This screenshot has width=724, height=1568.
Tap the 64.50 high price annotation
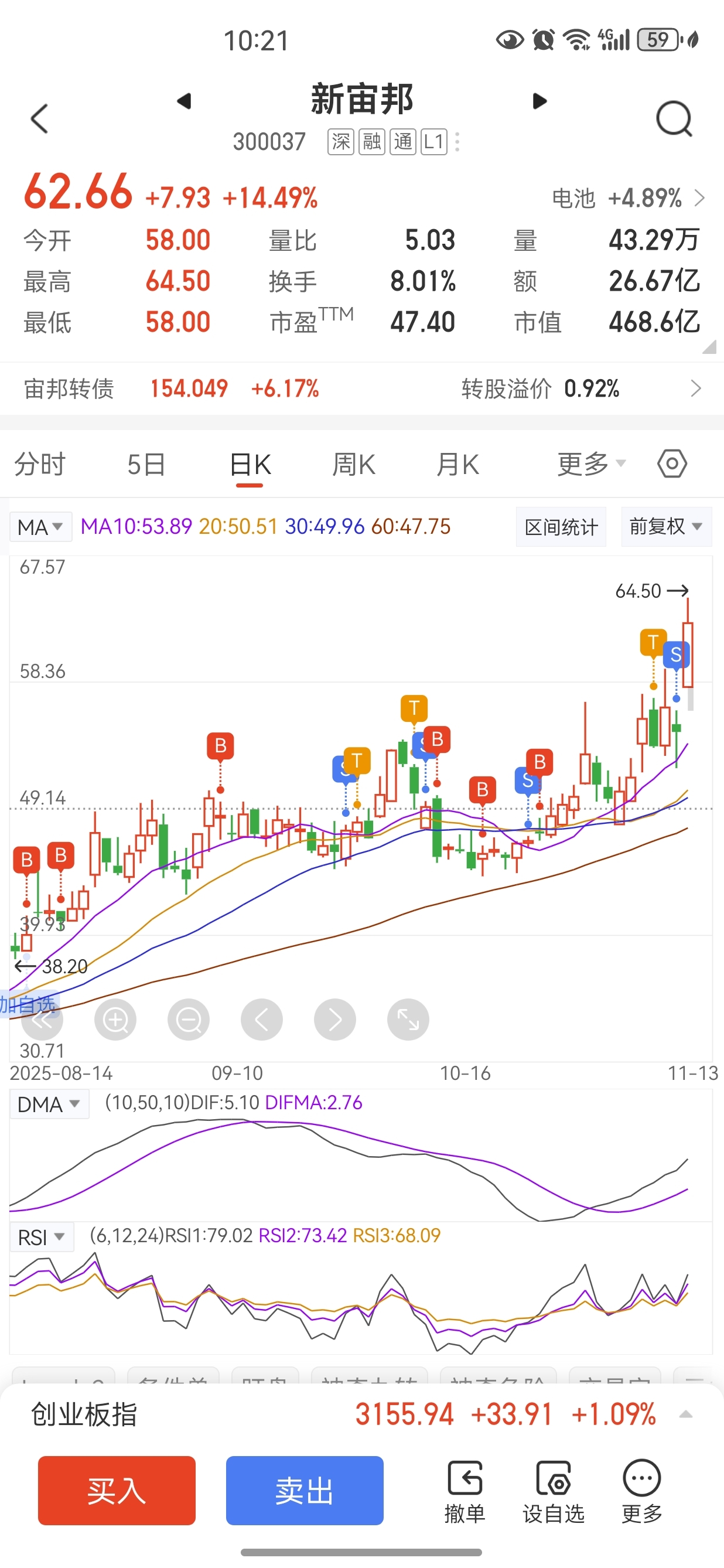tap(651, 591)
